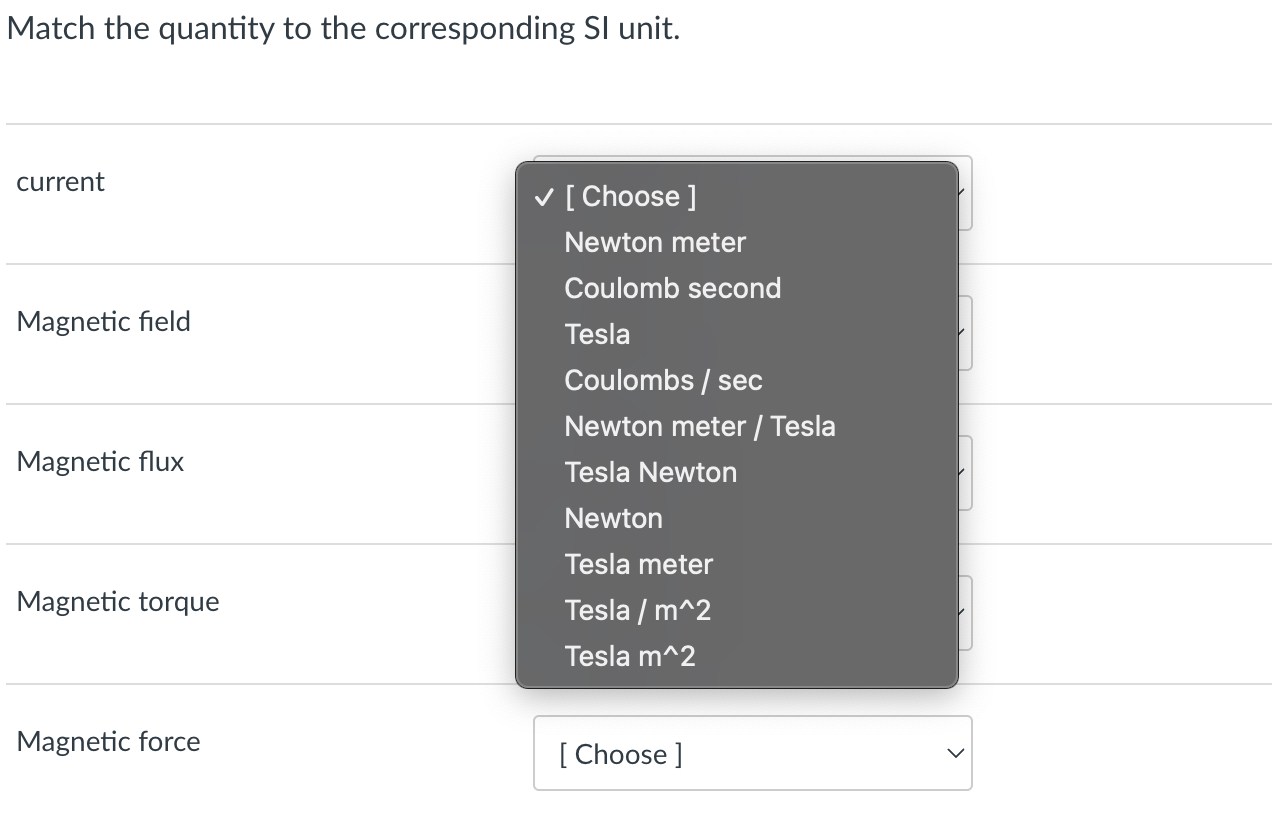
Task: Click the "Magnetic field" quantity label
Action: [x=104, y=322]
